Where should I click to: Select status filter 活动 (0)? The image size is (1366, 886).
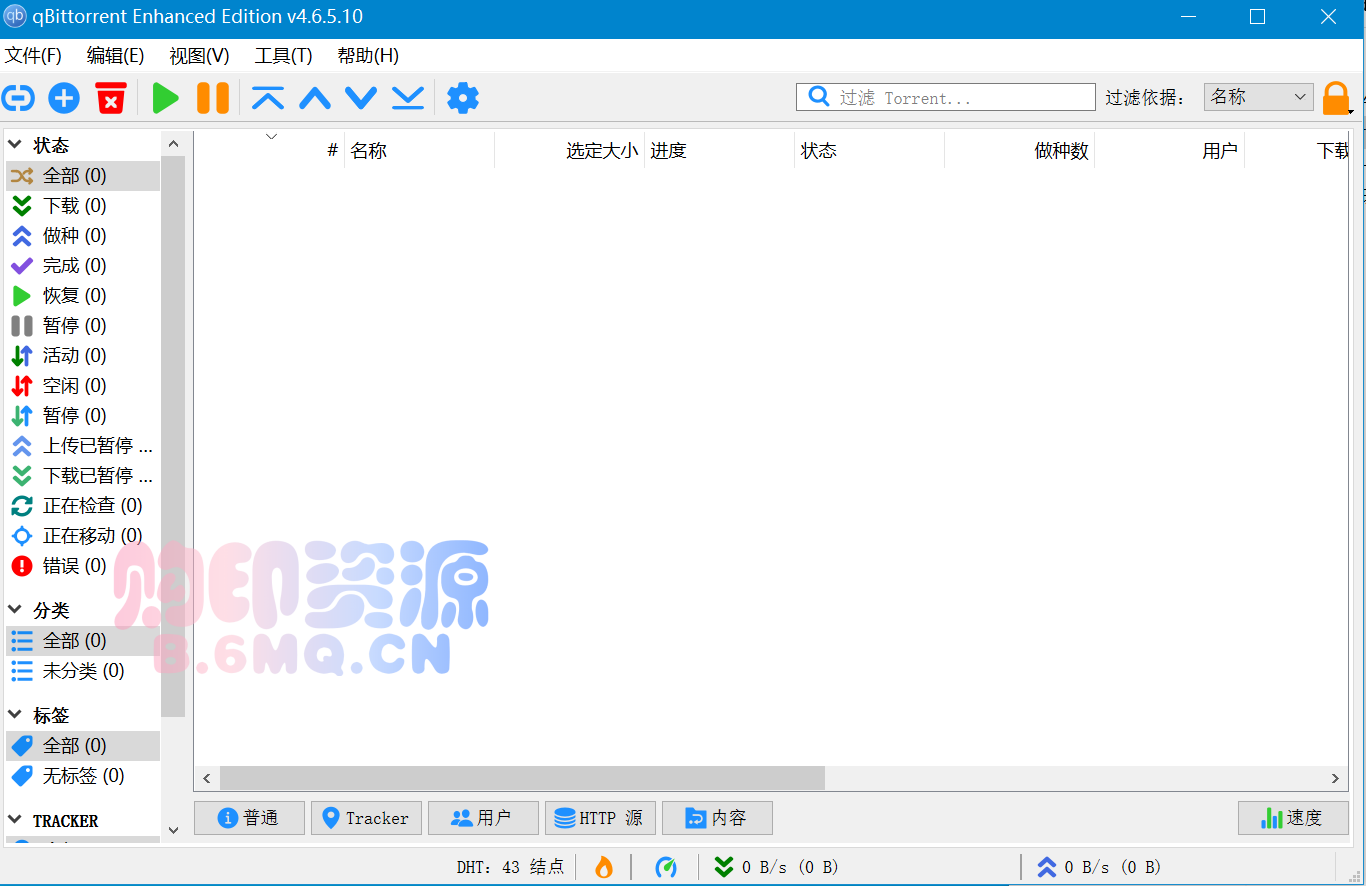[x=83, y=356]
